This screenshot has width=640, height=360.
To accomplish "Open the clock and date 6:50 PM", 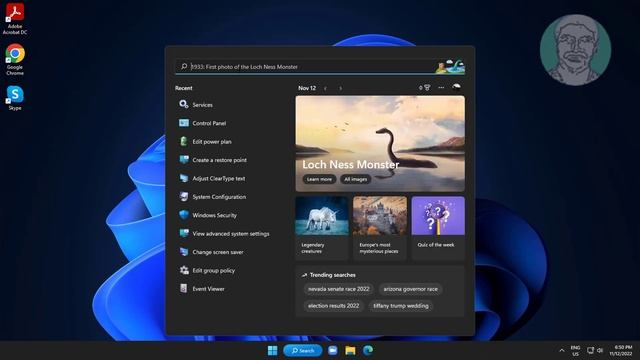I will click(621, 350).
